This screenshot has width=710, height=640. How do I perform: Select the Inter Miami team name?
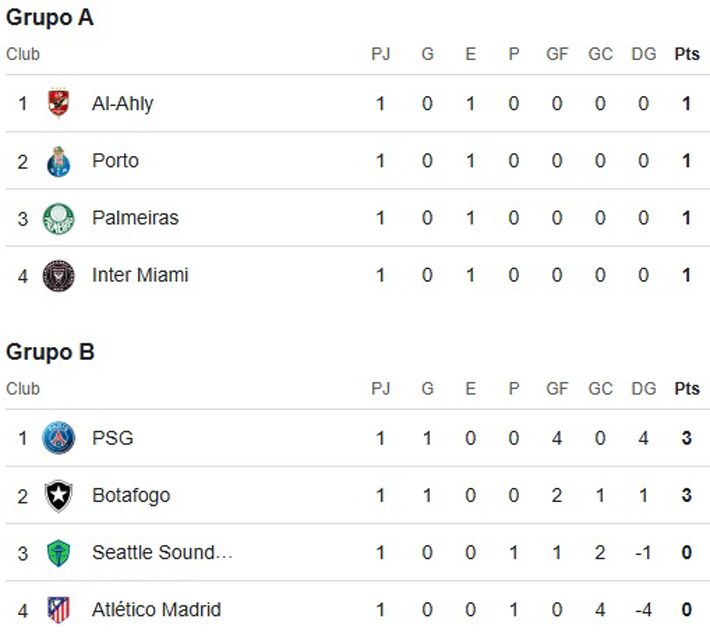click(x=140, y=275)
